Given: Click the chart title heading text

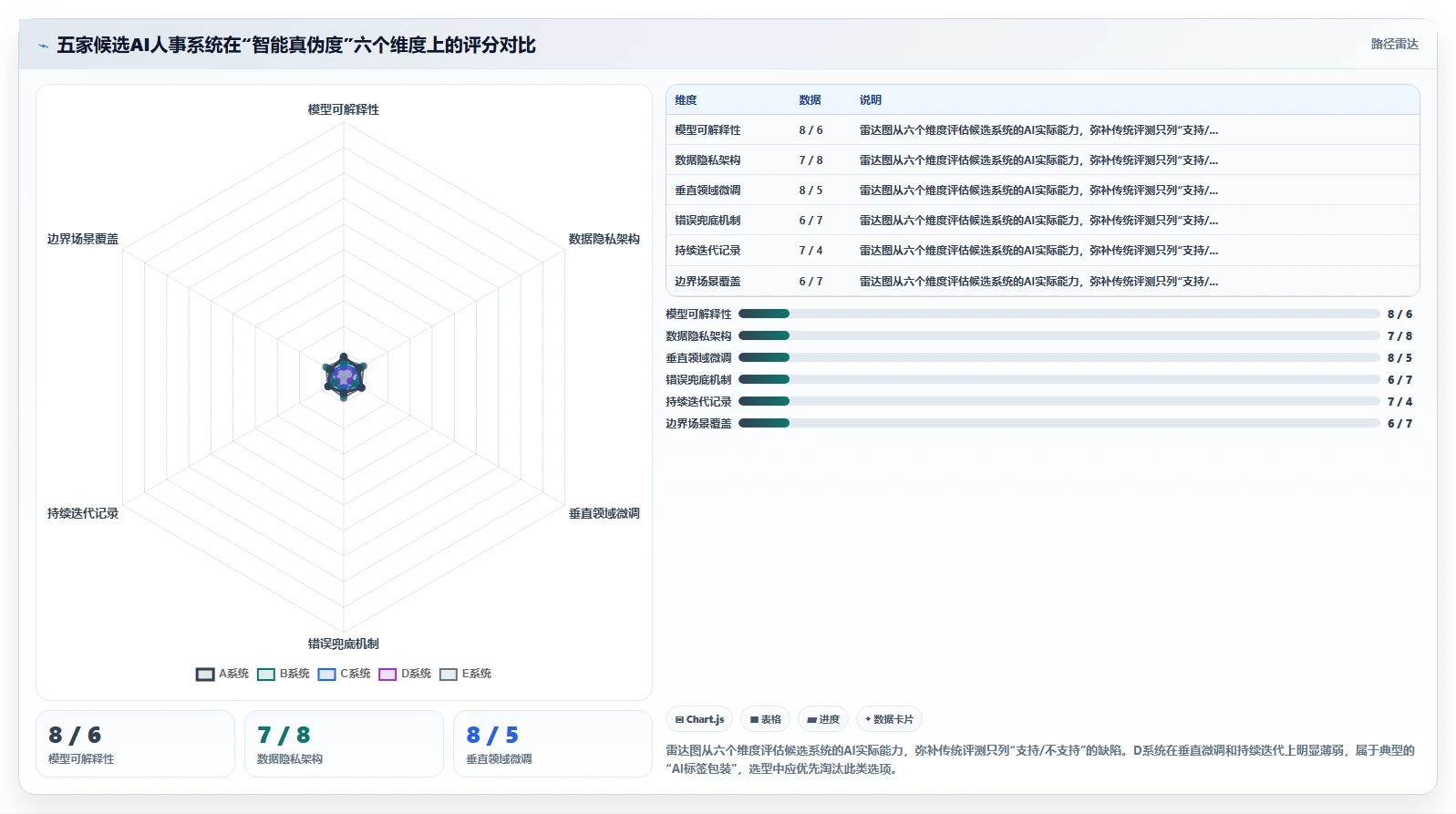Looking at the screenshot, I should (296, 45).
